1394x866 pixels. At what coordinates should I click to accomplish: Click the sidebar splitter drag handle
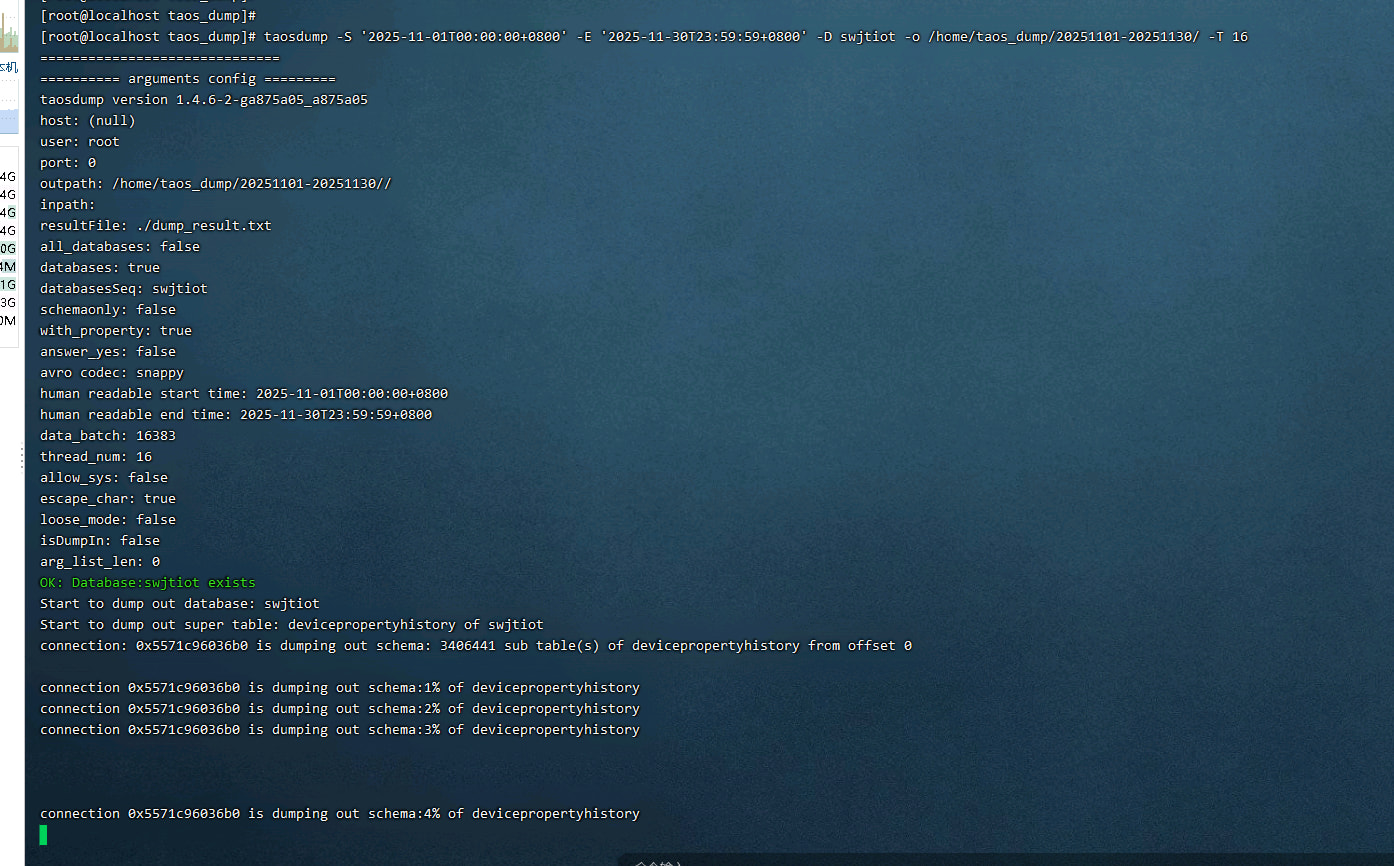coord(21,458)
